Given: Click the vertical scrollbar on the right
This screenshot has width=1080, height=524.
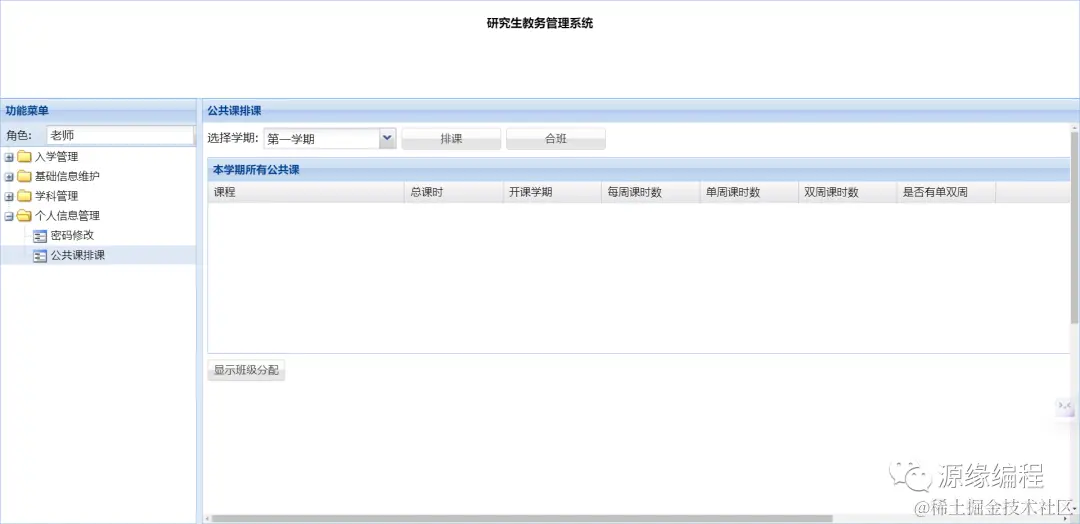Looking at the screenshot, I should 1074,227.
